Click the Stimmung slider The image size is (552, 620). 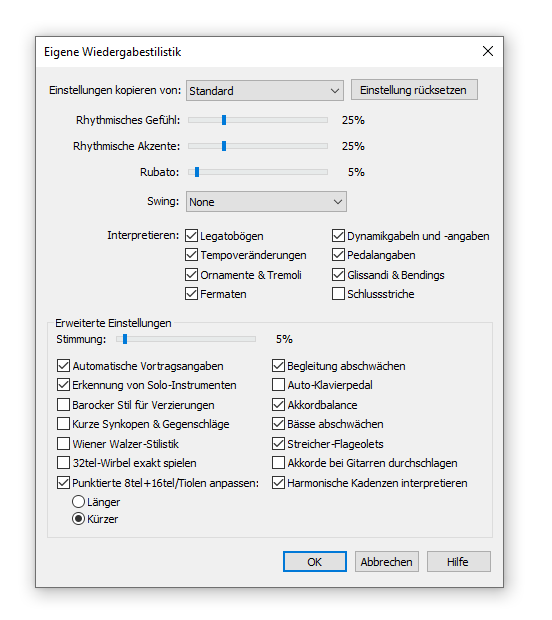point(186,339)
